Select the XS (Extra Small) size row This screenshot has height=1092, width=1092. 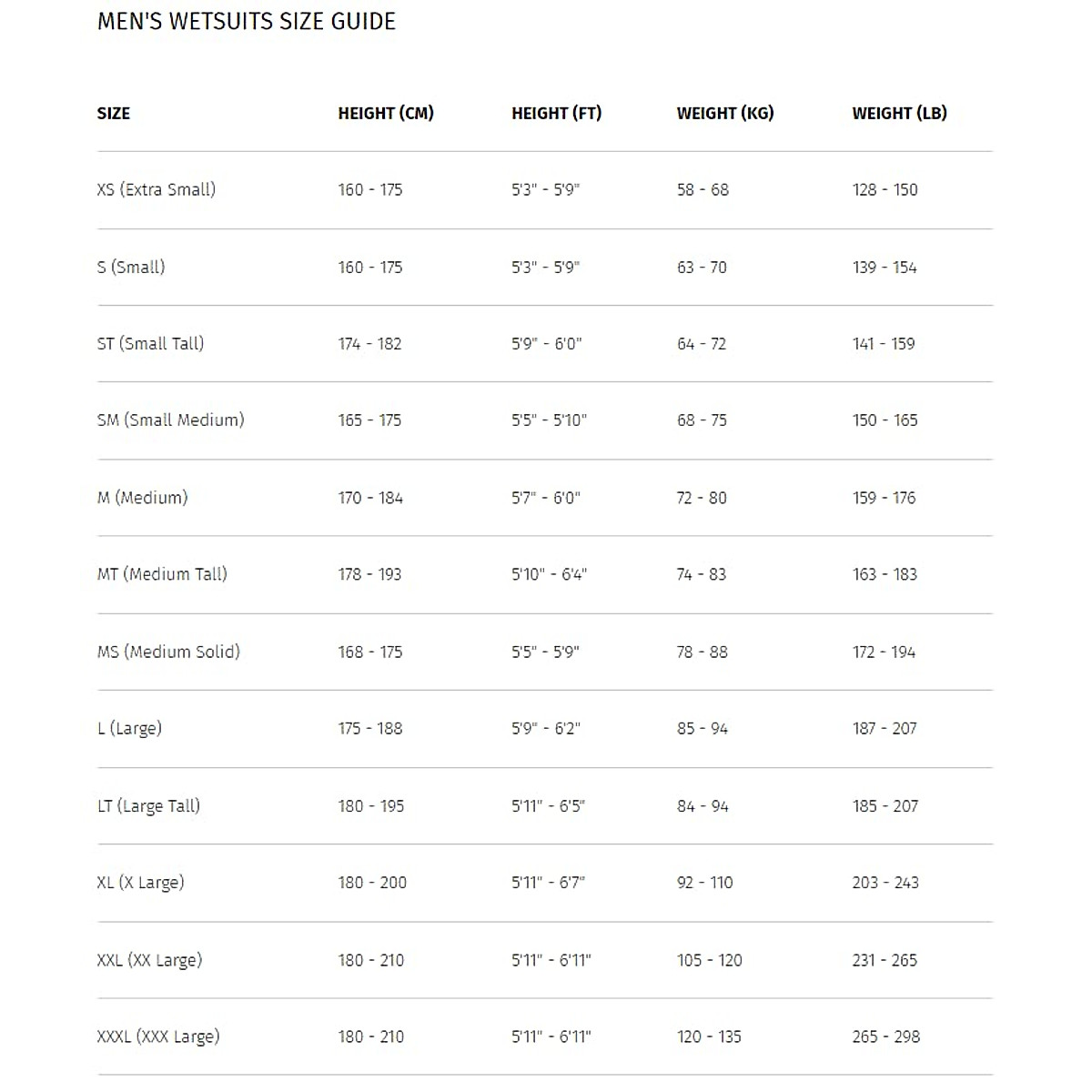coord(157,190)
